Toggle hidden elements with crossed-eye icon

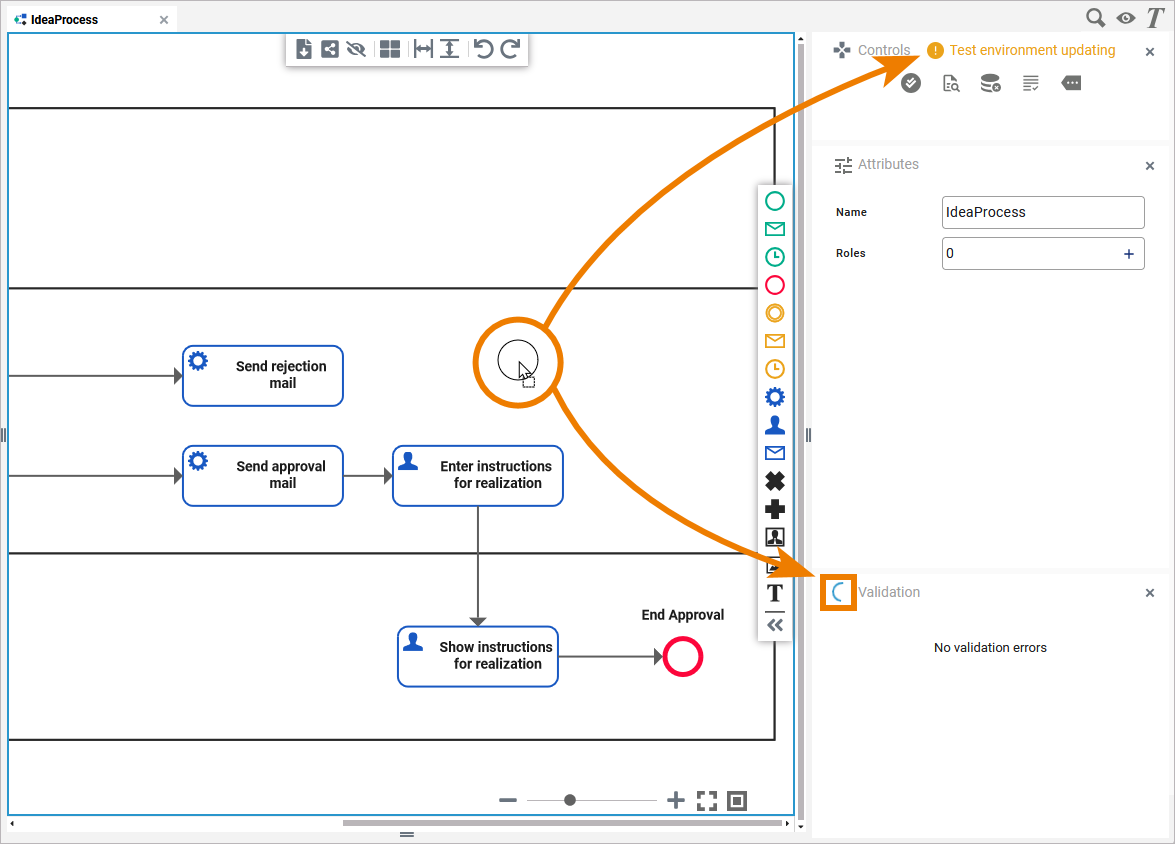(356, 49)
